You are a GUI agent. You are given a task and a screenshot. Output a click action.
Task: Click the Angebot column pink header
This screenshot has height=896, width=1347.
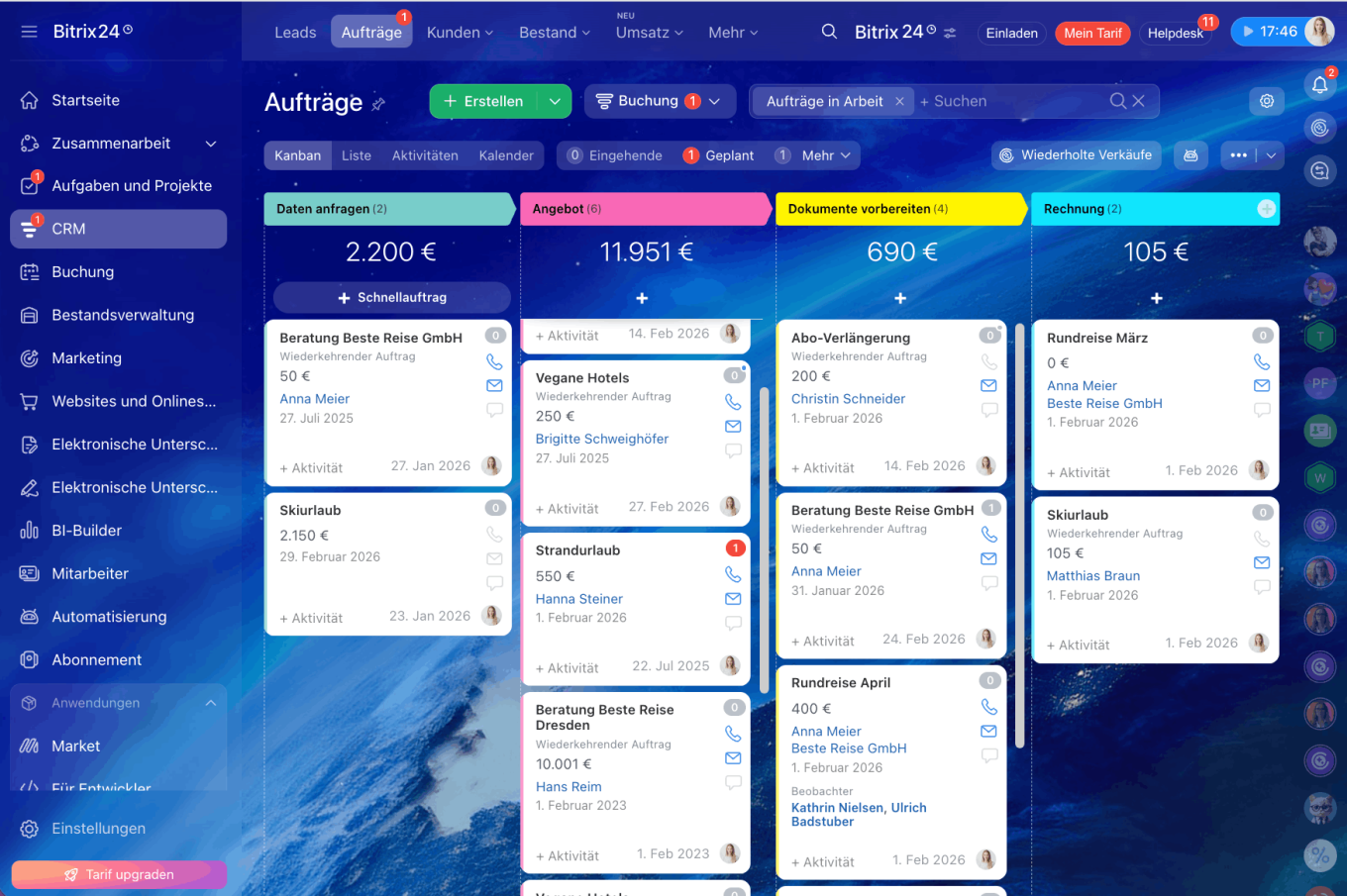click(x=644, y=209)
